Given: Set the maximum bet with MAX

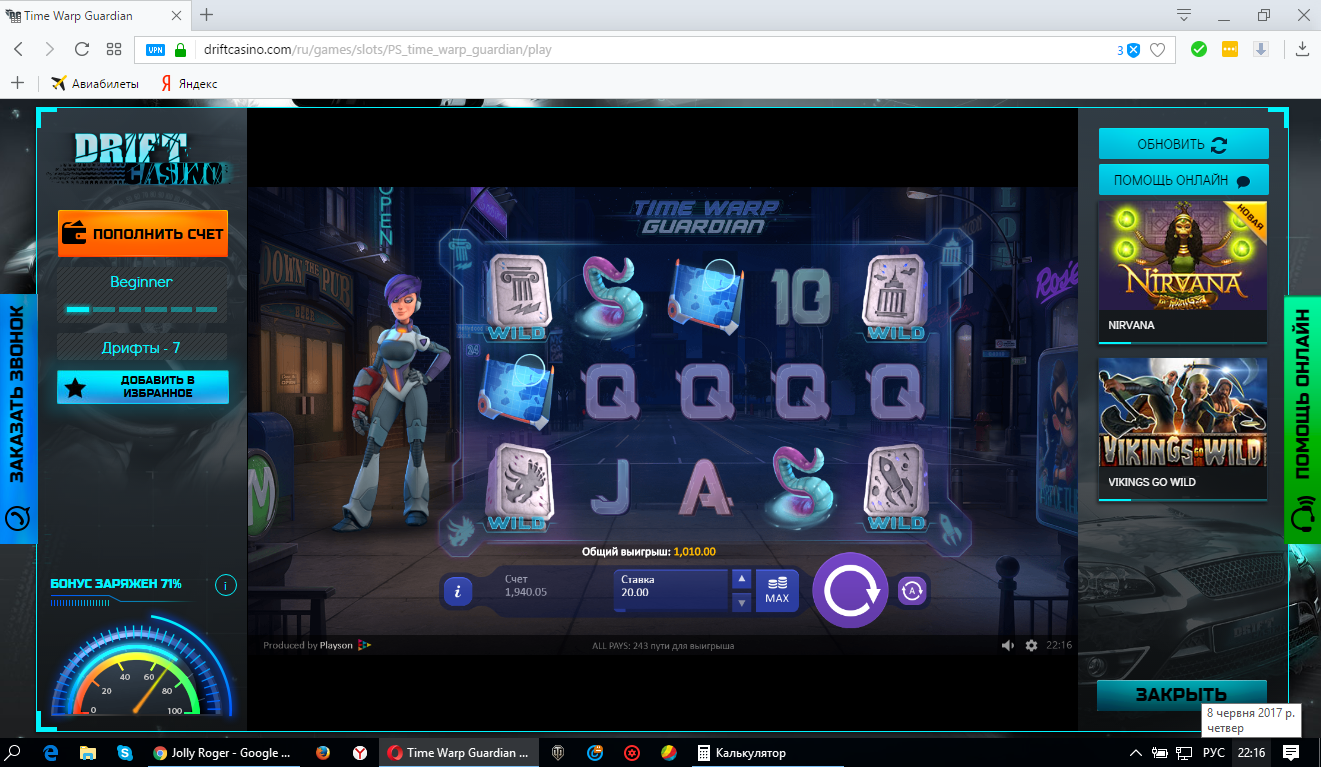Looking at the screenshot, I should coord(777,591).
